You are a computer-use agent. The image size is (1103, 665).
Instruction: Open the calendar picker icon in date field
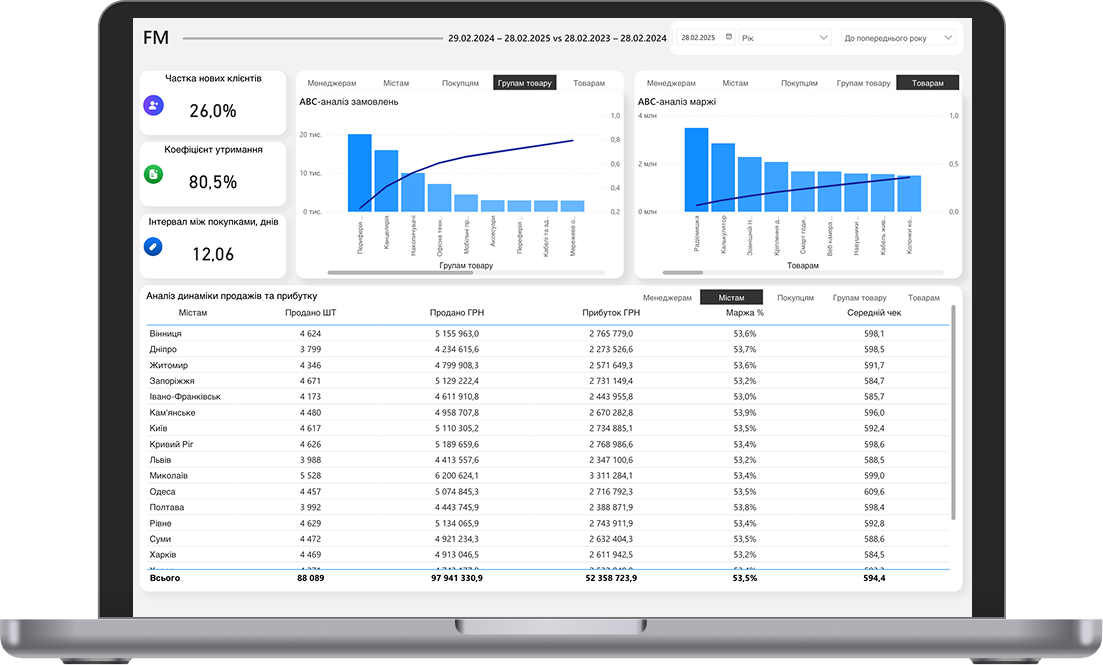tap(728, 37)
